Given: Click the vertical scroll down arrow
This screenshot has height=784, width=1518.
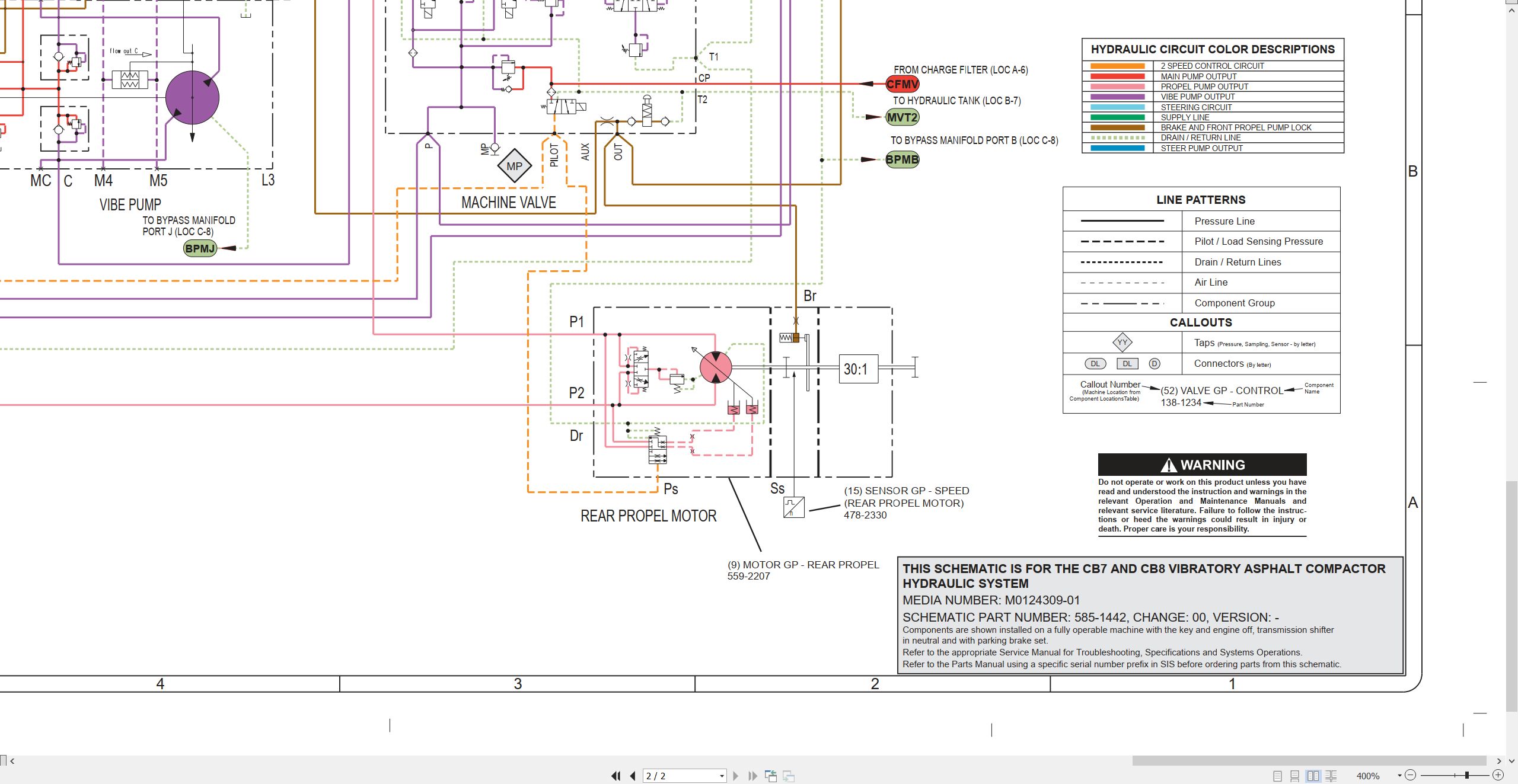Looking at the screenshot, I should [1511, 761].
